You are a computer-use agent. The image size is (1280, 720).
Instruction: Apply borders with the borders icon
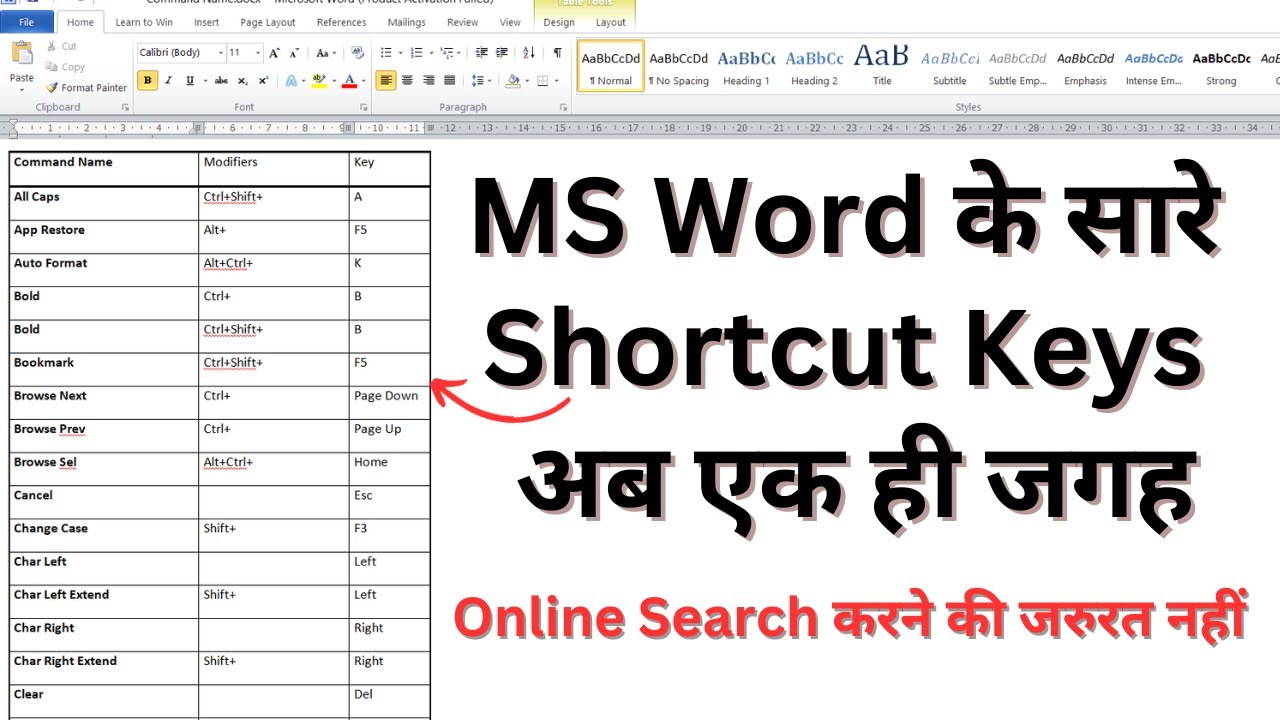(543, 81)
